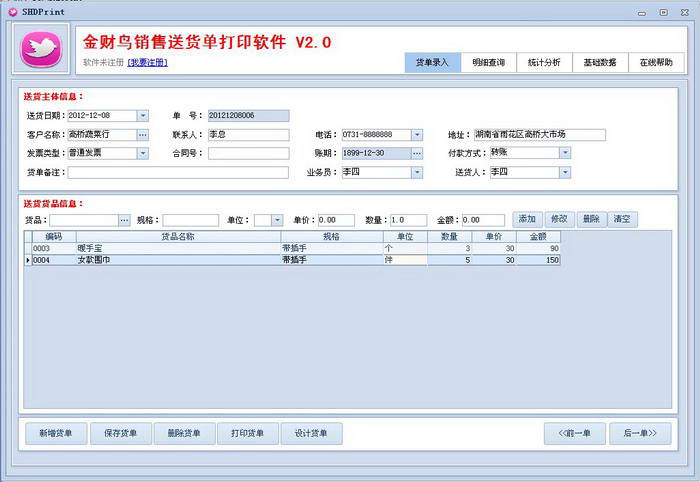Click 编码 column header
Image resolution: width=700 pixels, height=482 pixels.
point(54,237)
